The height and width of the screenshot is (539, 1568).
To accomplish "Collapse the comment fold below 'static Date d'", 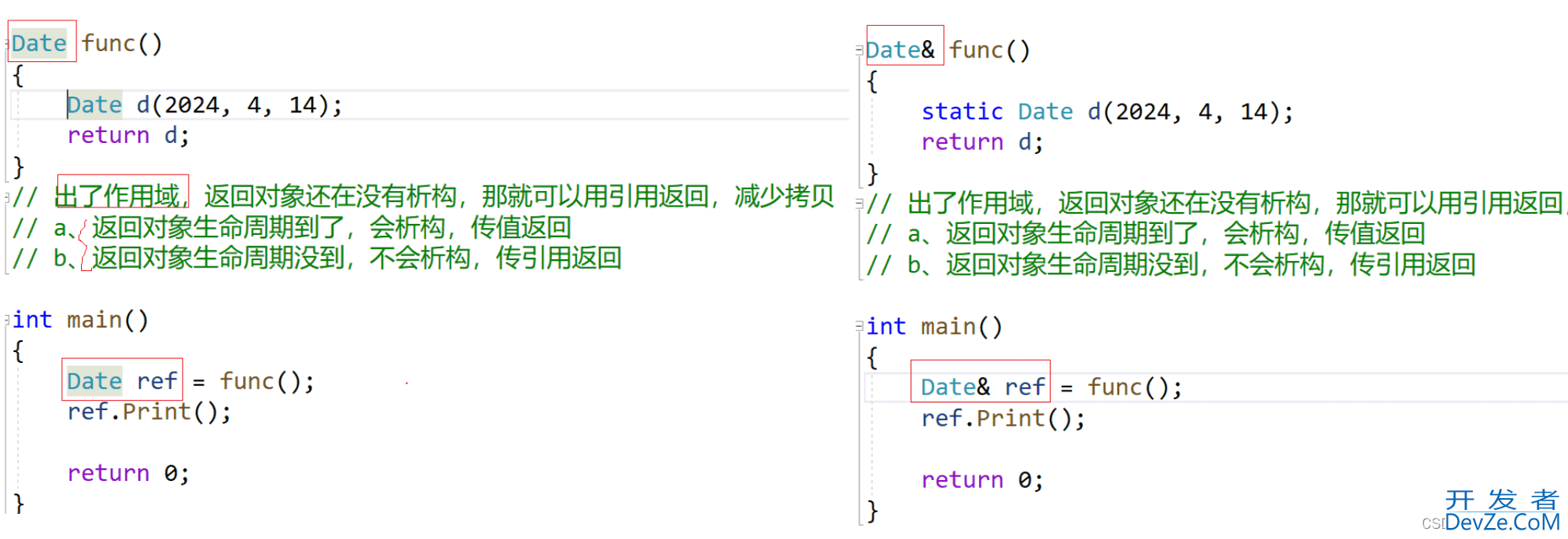I will [859, 203].
